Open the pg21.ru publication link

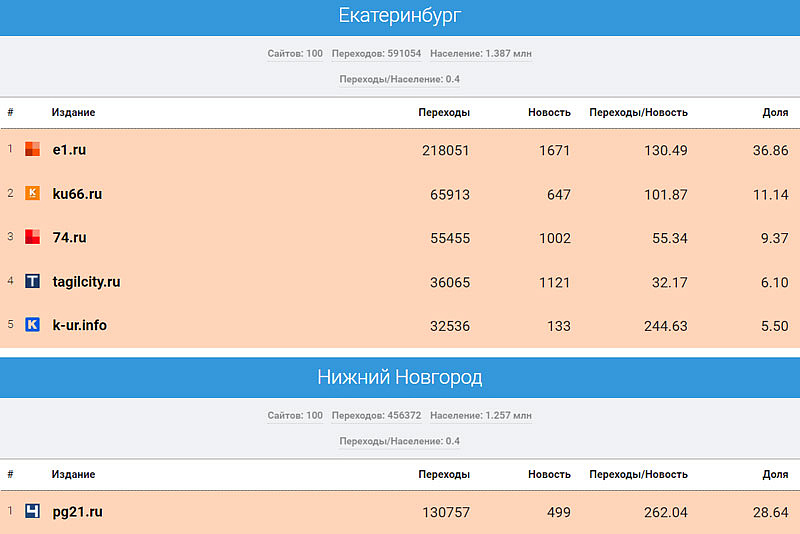[x=77, y=512]
